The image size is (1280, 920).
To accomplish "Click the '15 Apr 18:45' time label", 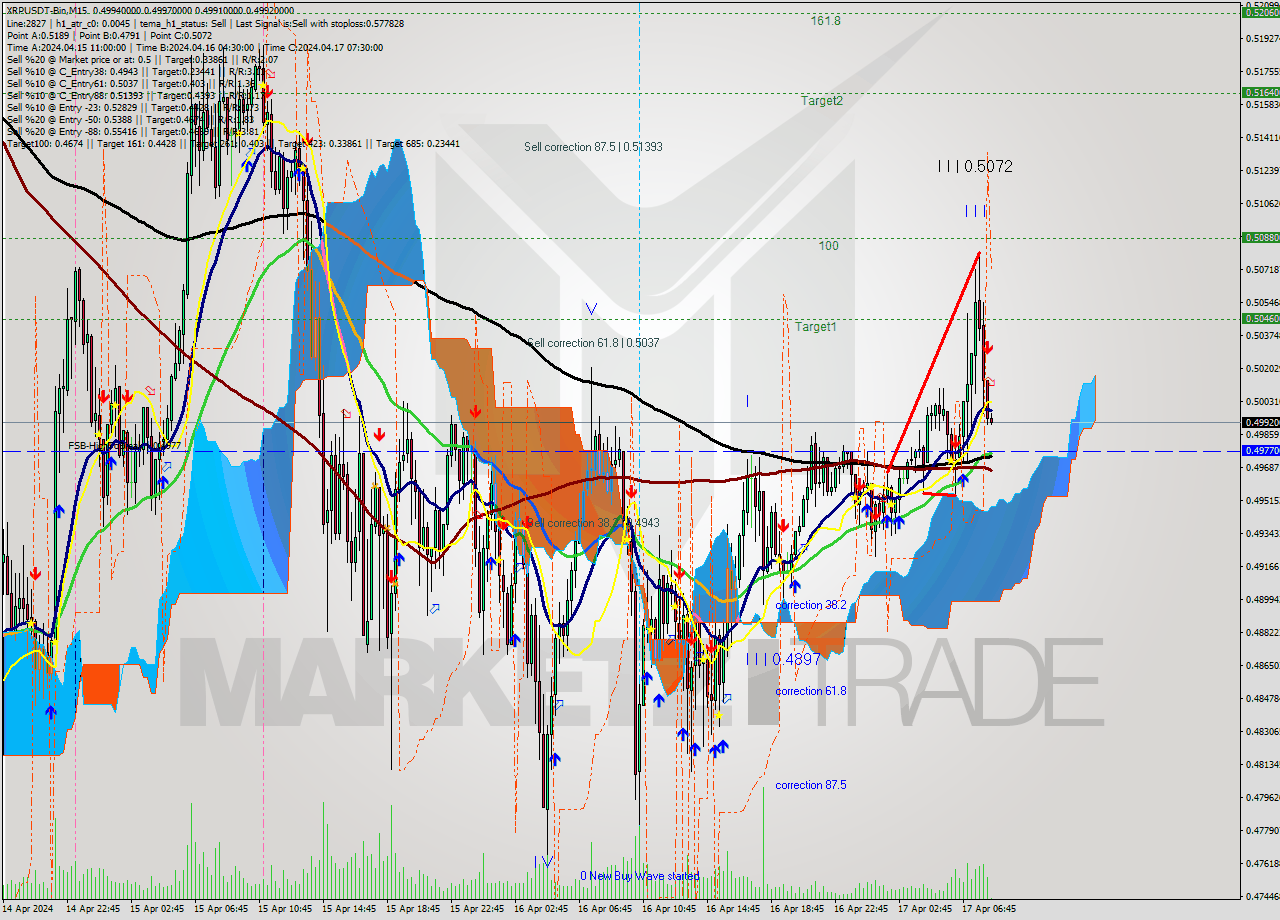I will click(x=413, y=909).
